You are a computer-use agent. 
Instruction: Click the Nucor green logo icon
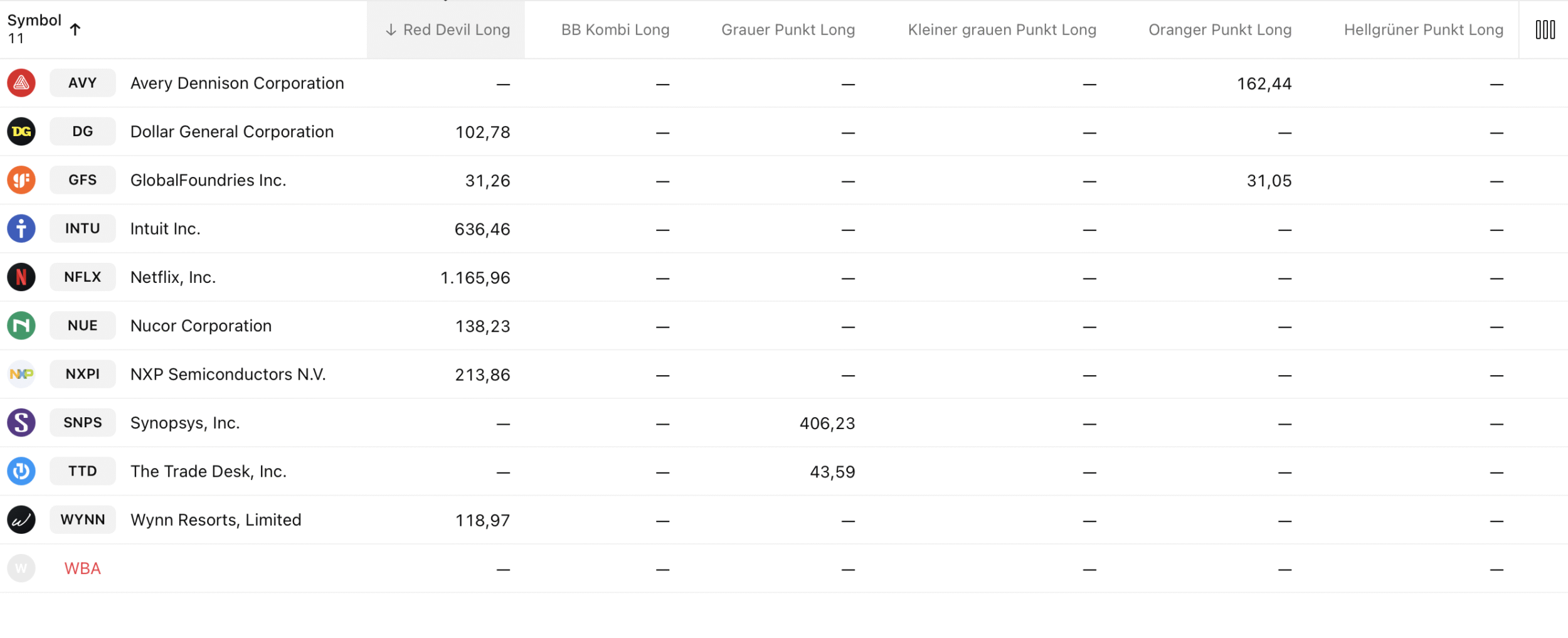(x=21, y=326)
